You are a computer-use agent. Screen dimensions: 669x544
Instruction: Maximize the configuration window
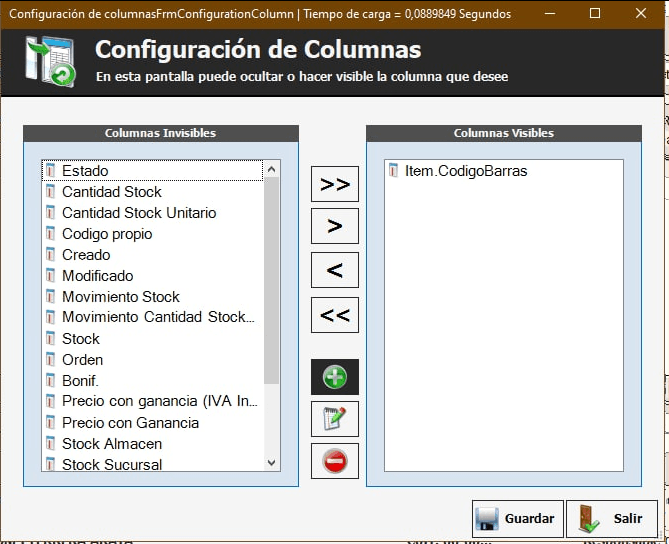pos(595,14)
